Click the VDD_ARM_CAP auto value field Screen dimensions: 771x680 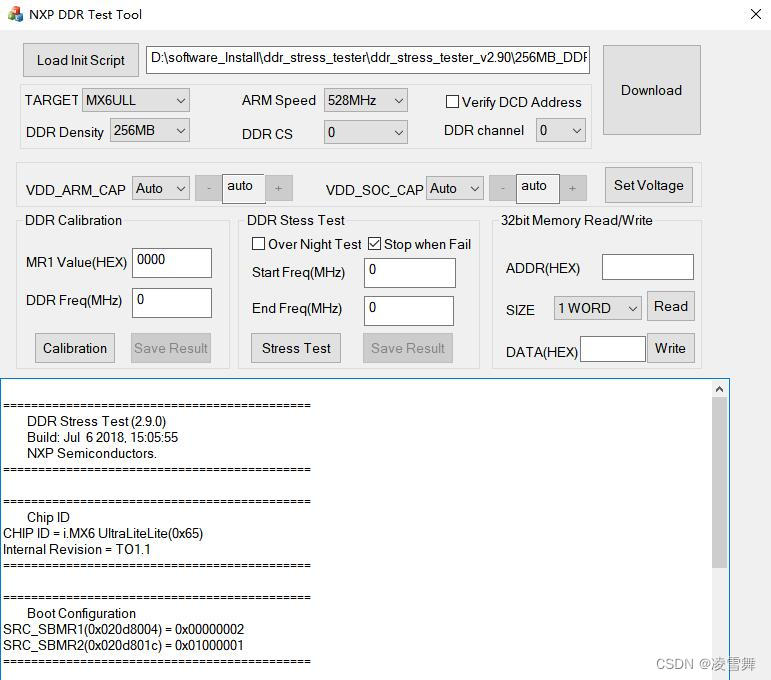coord(244,188)
